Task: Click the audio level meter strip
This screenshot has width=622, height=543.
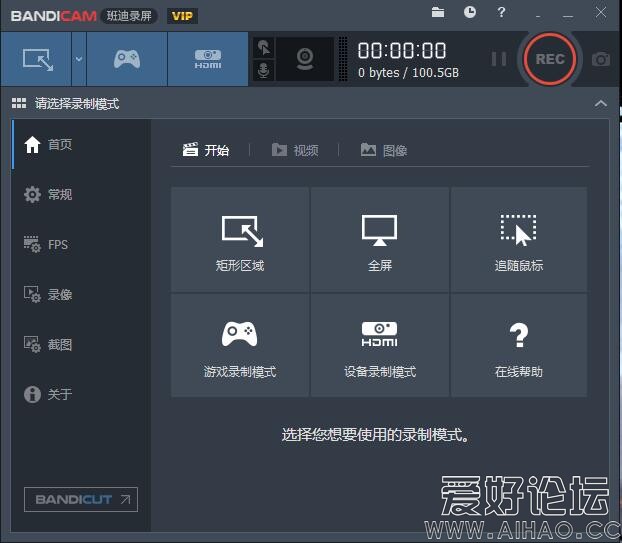Action: click(344, 59)
